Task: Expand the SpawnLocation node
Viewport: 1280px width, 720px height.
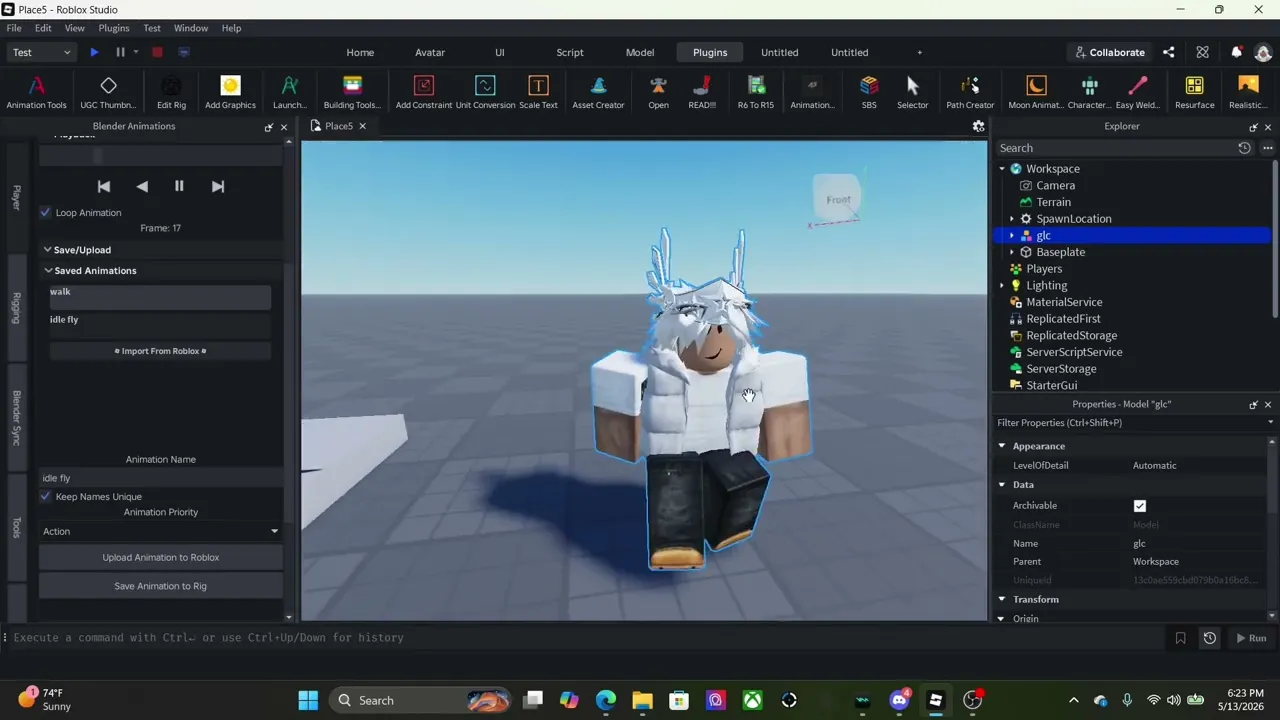Action: [1012, 219]
